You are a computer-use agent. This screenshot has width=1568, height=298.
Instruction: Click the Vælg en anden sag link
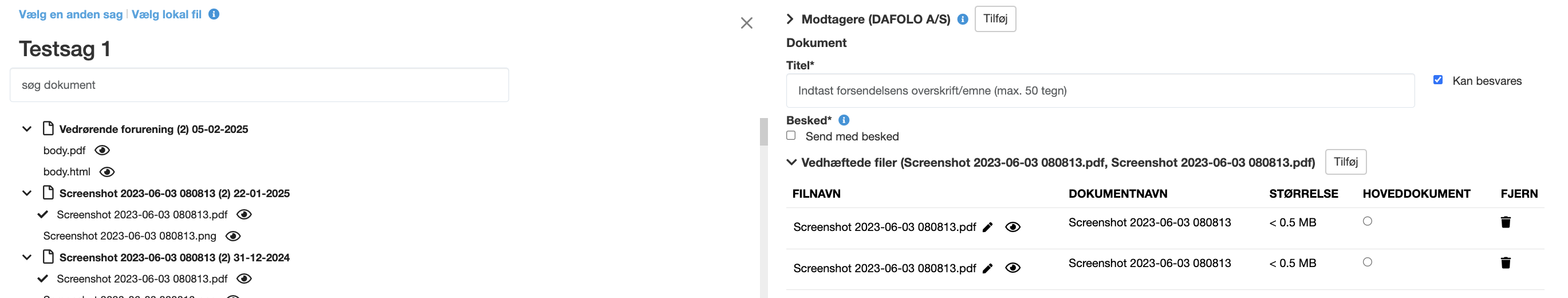coord(70,14)
